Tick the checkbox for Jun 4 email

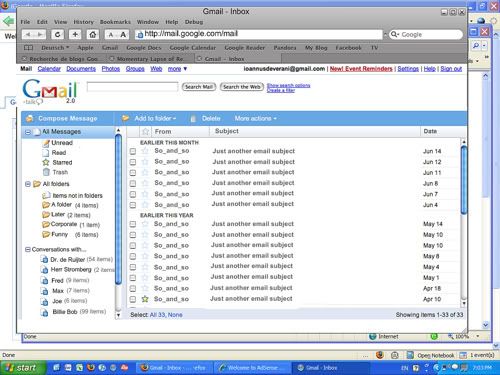[133, 205]
